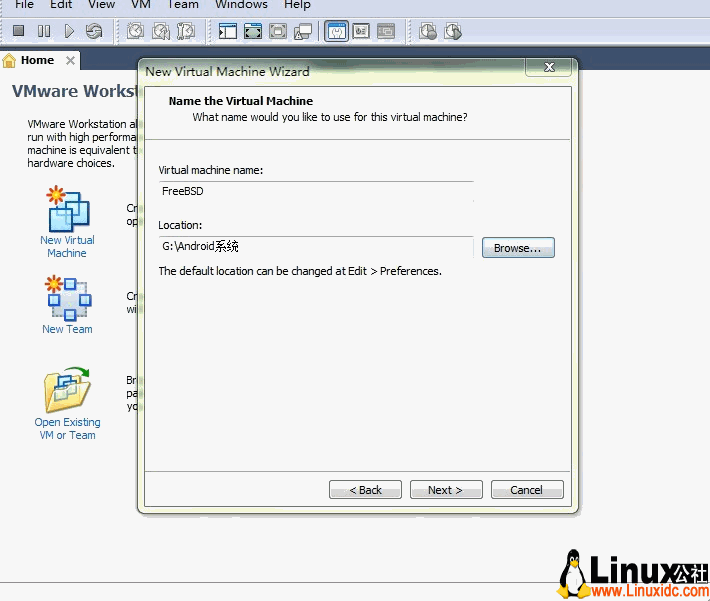The width and height of the screenshot is (710, 601).
Task: Click the Take Snapshot toolbar icon
Action: click(135, 31)
